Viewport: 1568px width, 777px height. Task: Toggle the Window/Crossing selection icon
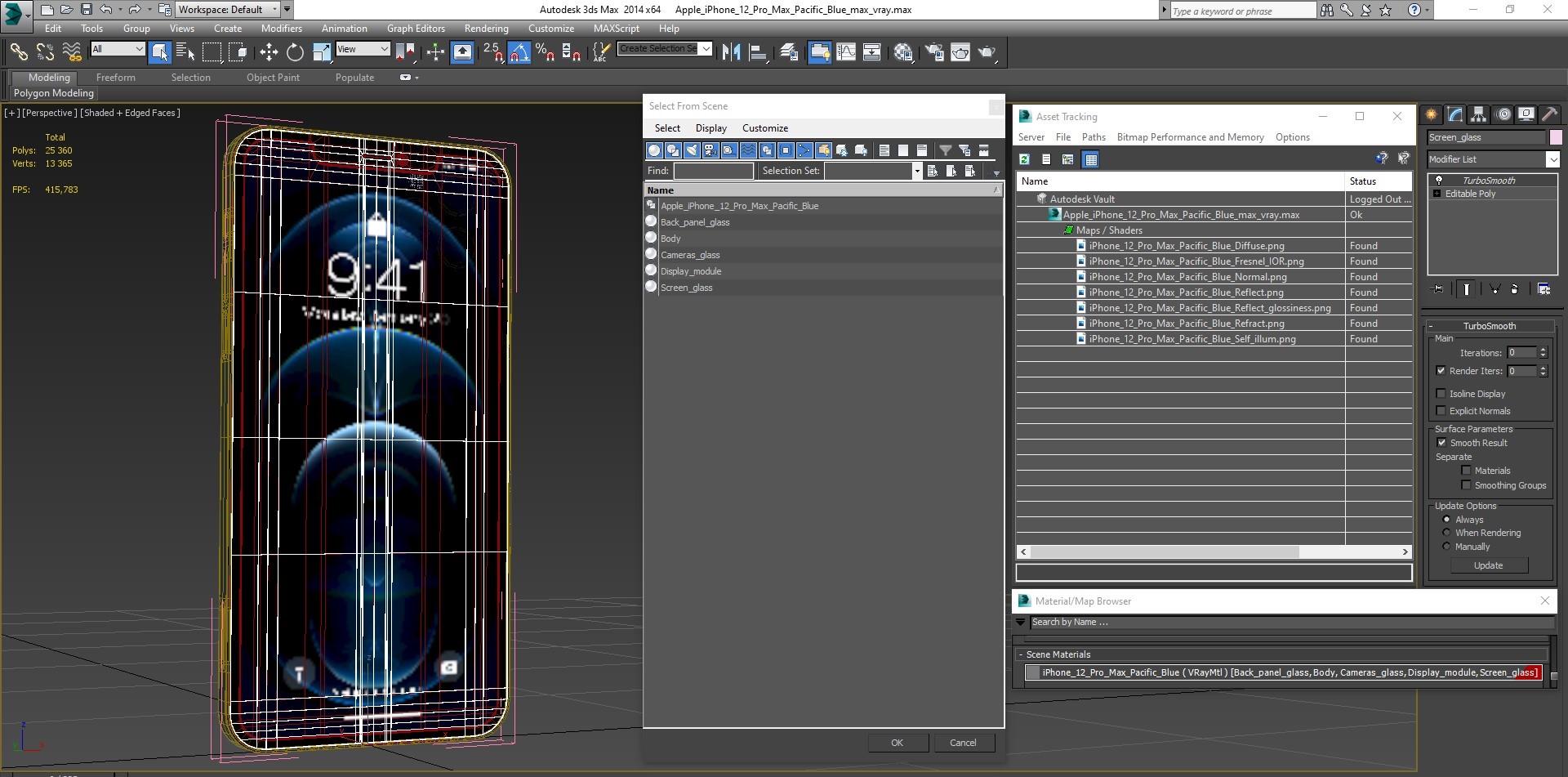coord(238,52)
